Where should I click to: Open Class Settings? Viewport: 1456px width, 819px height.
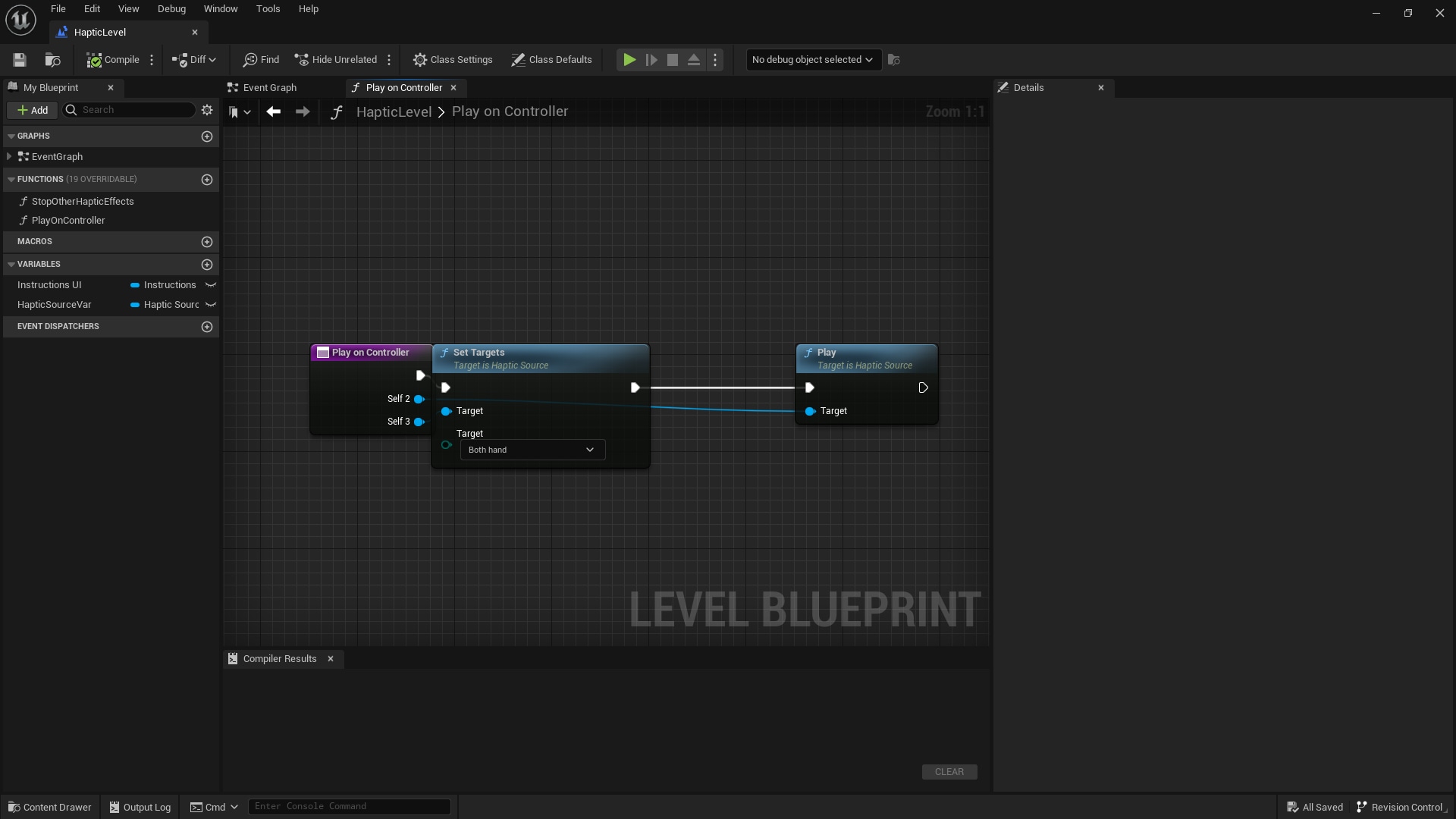(x=453, y=60)
